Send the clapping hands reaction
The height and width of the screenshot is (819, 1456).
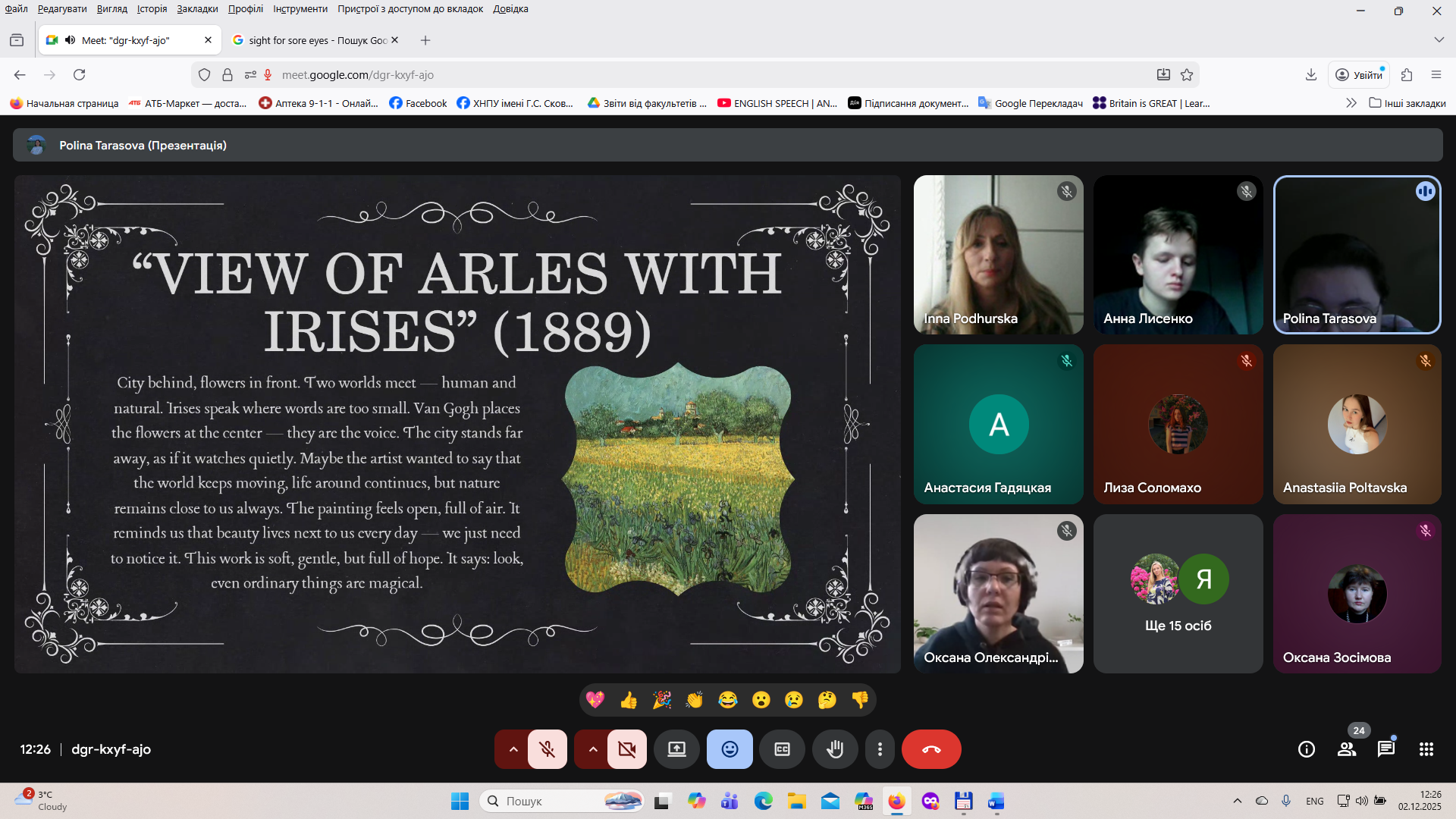tap(695, 700)
